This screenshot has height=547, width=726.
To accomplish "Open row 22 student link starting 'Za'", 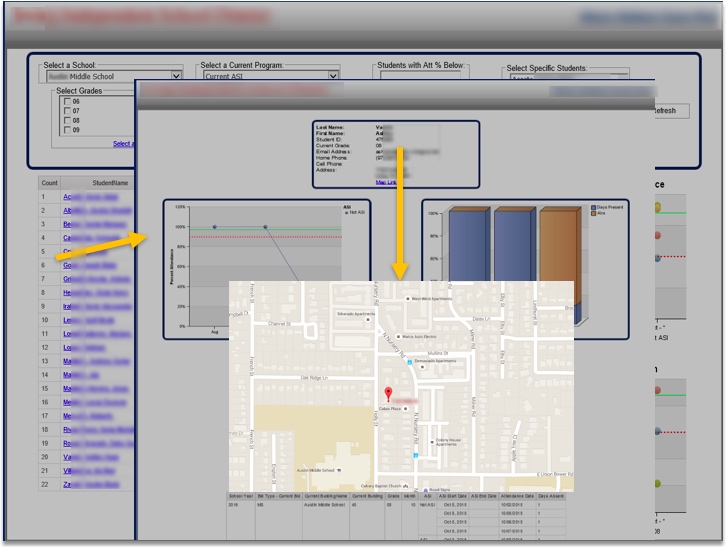I will [91, 484].
